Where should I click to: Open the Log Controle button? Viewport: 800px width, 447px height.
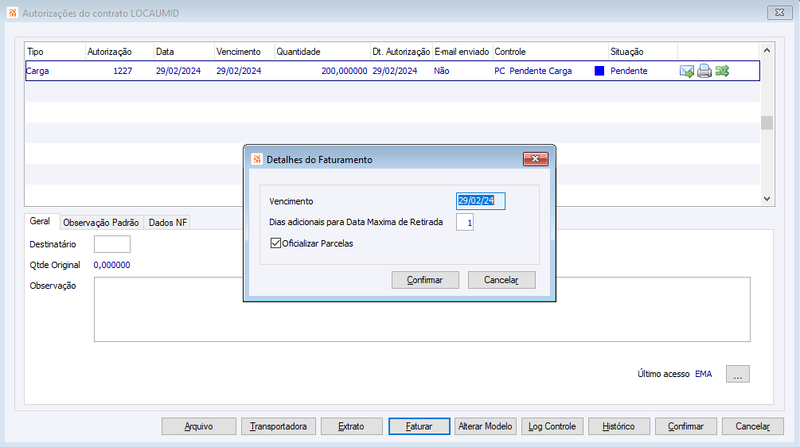point(552,426)
